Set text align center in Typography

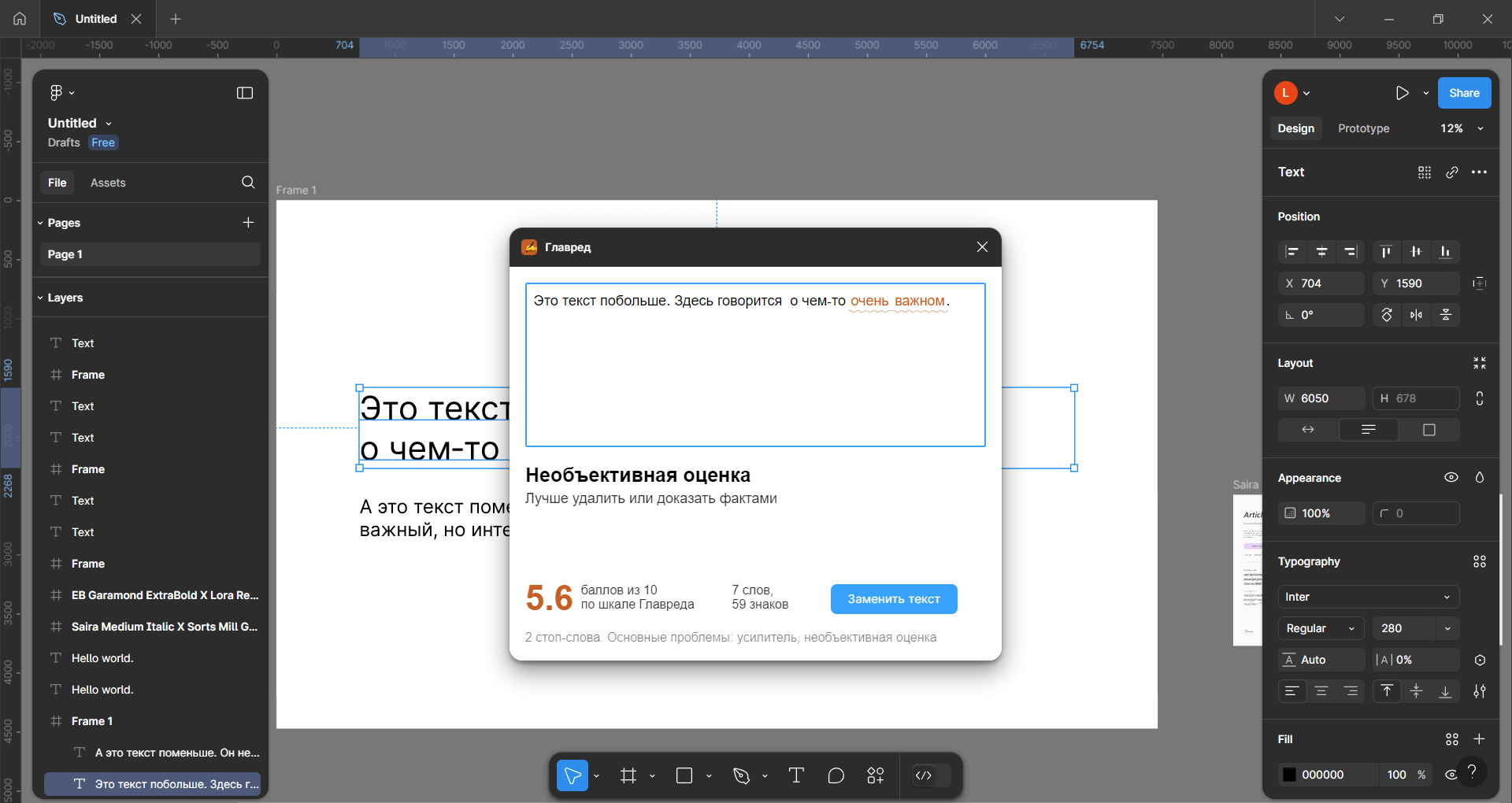coord(1321,691)
